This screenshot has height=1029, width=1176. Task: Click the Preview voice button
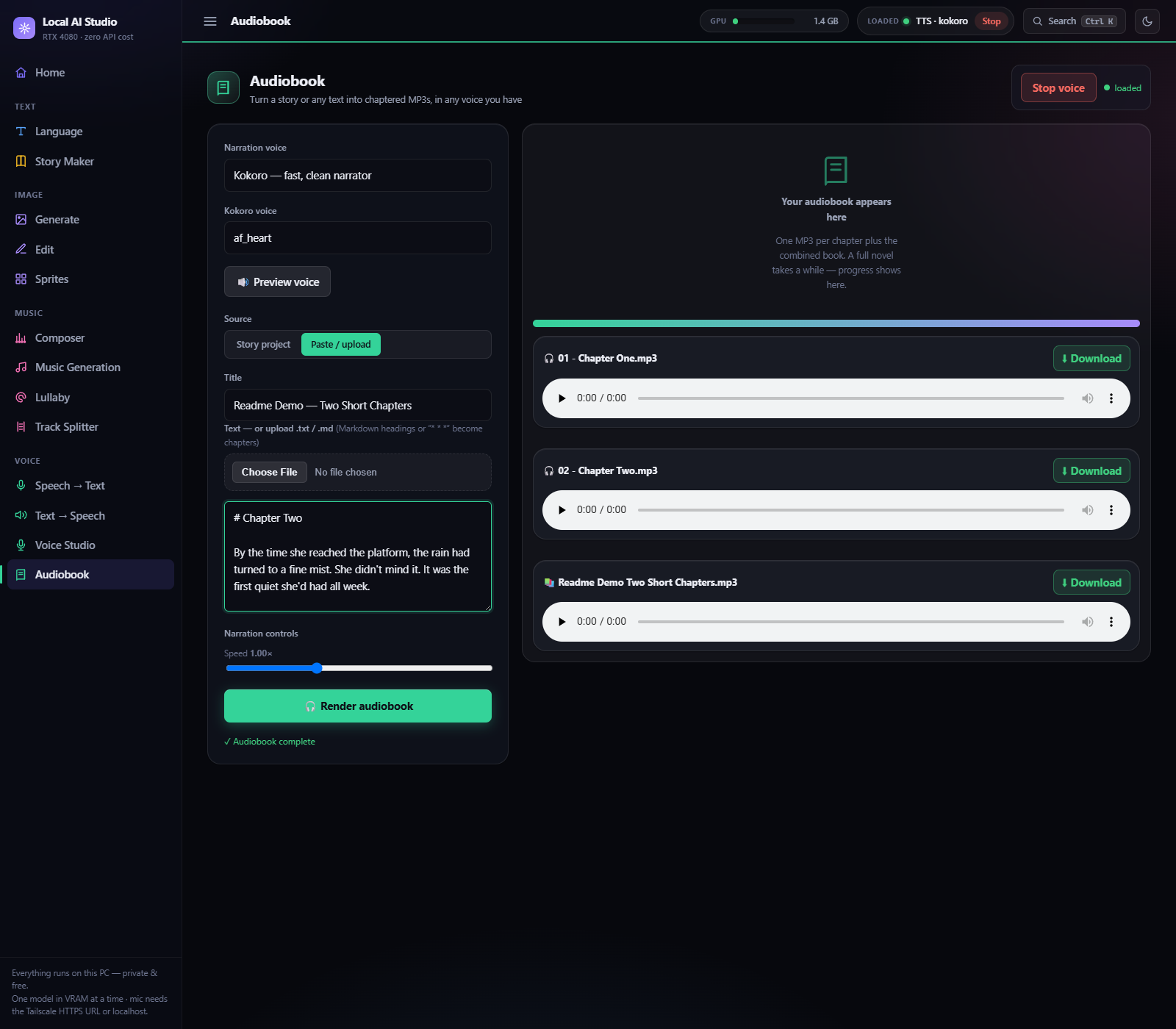coord(277,282)
